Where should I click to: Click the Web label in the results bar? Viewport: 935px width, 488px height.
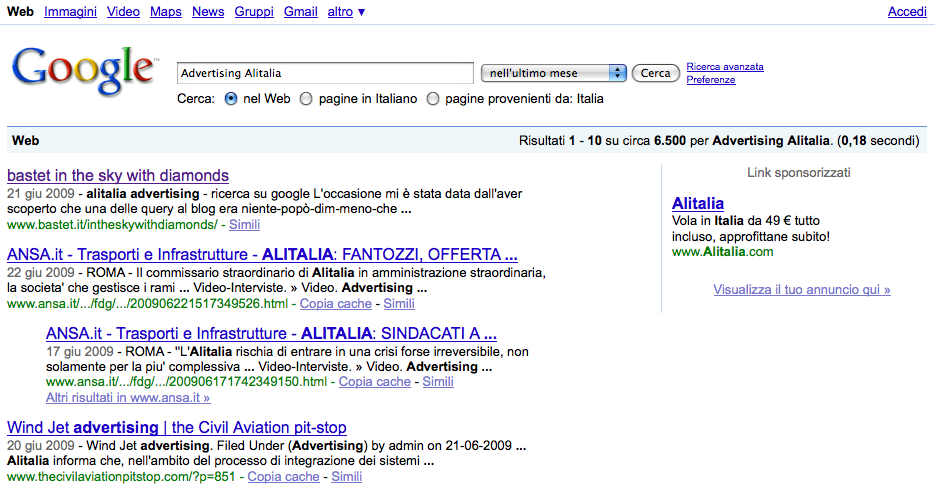pyautogui.click(x=26, y=141)
